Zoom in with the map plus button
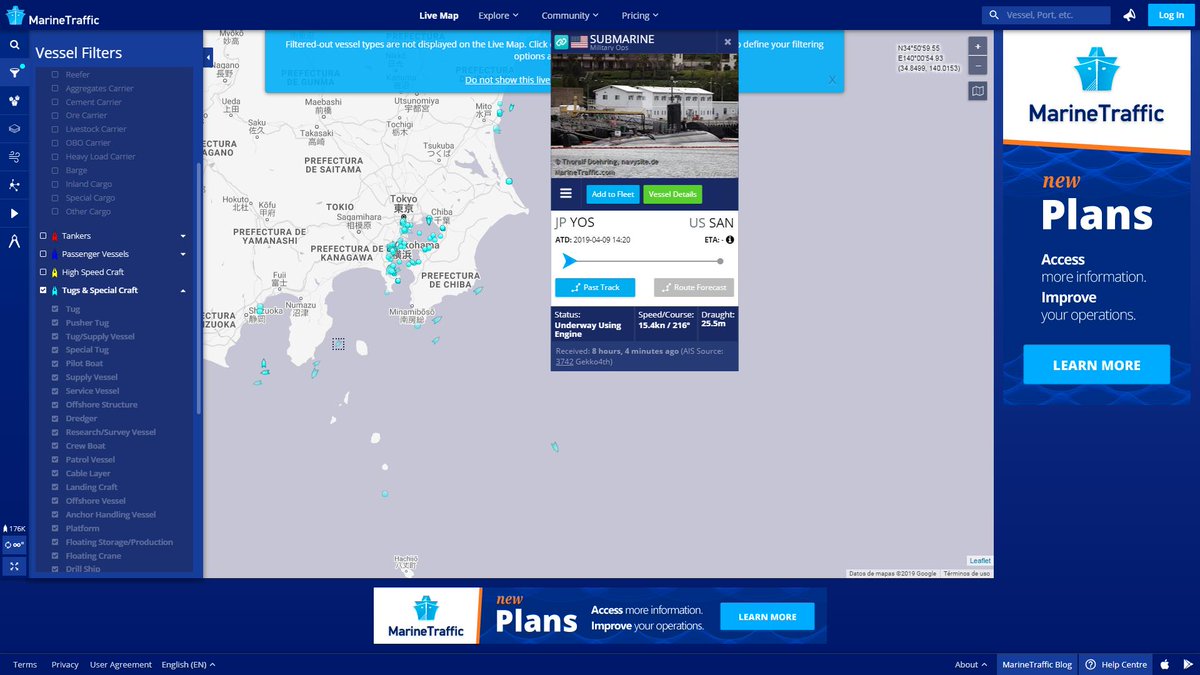The height and width of the screenshot is (675, 1200). 977,46
